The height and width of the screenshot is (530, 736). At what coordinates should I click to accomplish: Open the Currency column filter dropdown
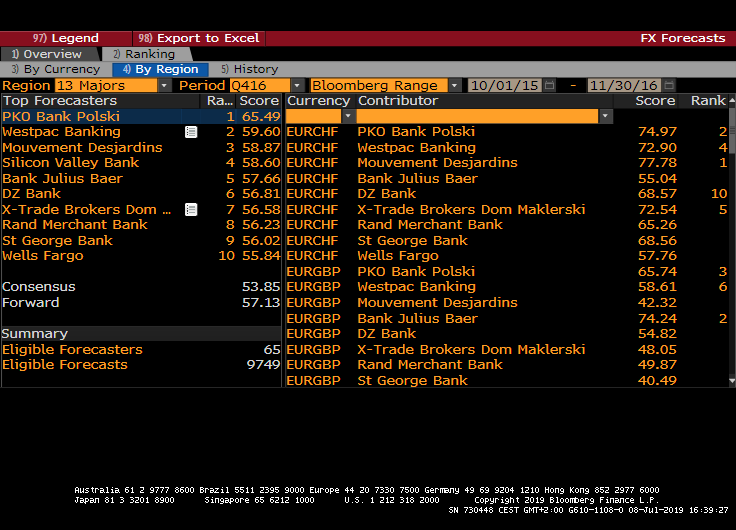348,117
